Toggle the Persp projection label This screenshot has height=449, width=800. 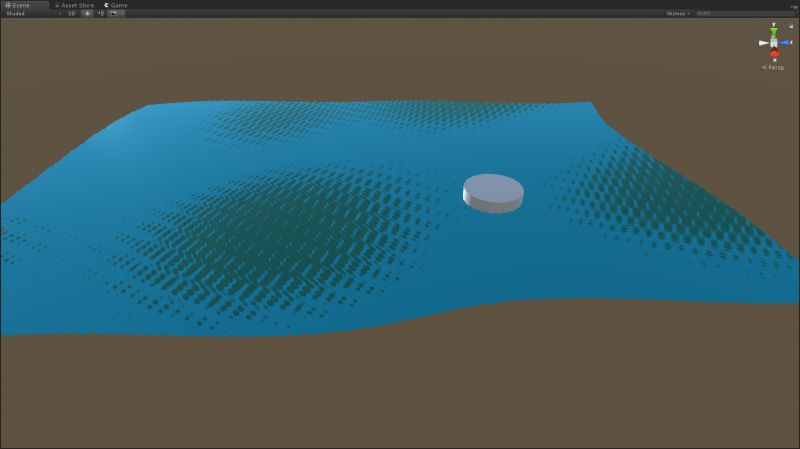pos(774,67)
